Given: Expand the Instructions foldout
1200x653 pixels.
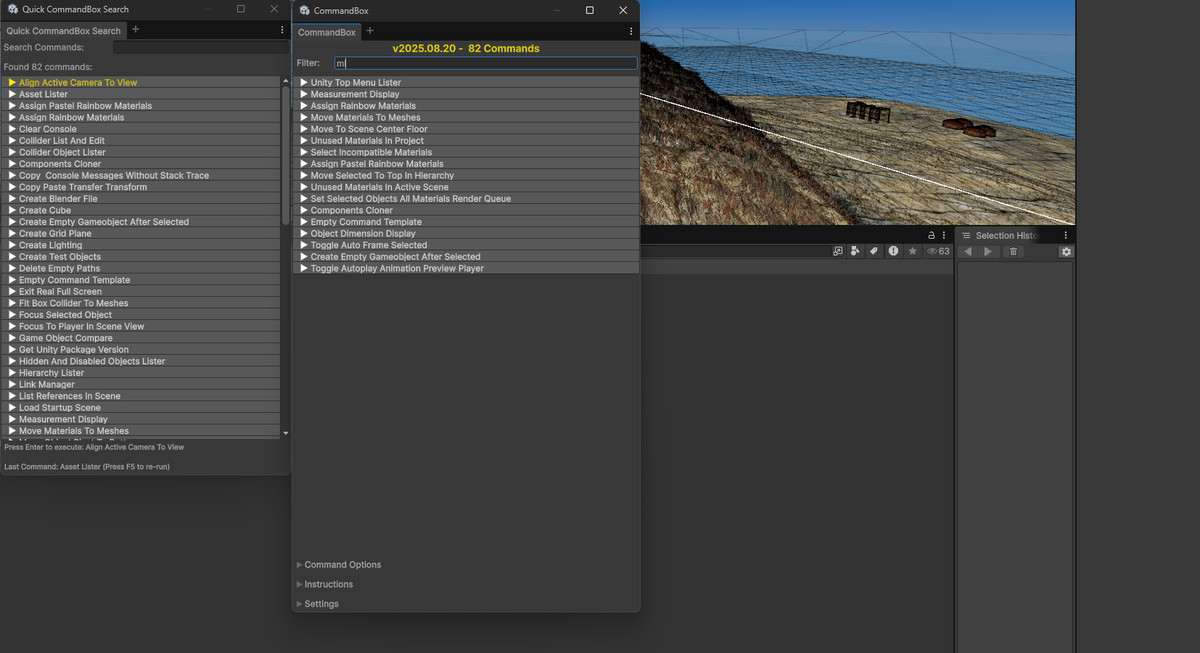Looking at the screenshot, I should (328, 584).
